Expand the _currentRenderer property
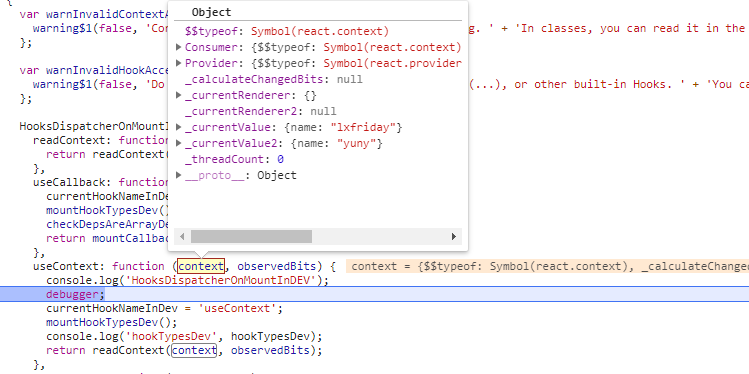749x374 pixels. 179,96
